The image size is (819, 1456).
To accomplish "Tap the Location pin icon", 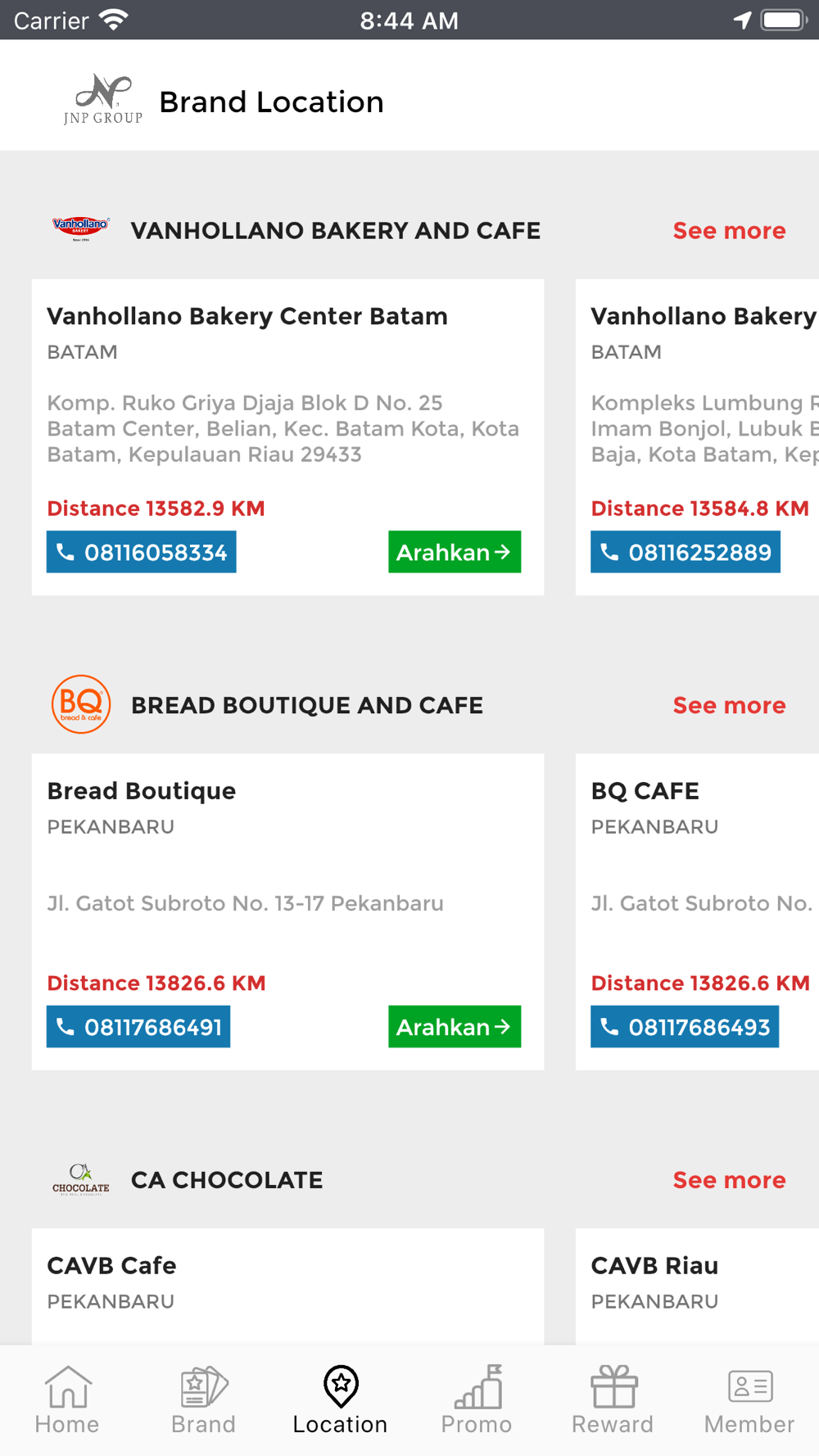I will tap(341, 1386).
